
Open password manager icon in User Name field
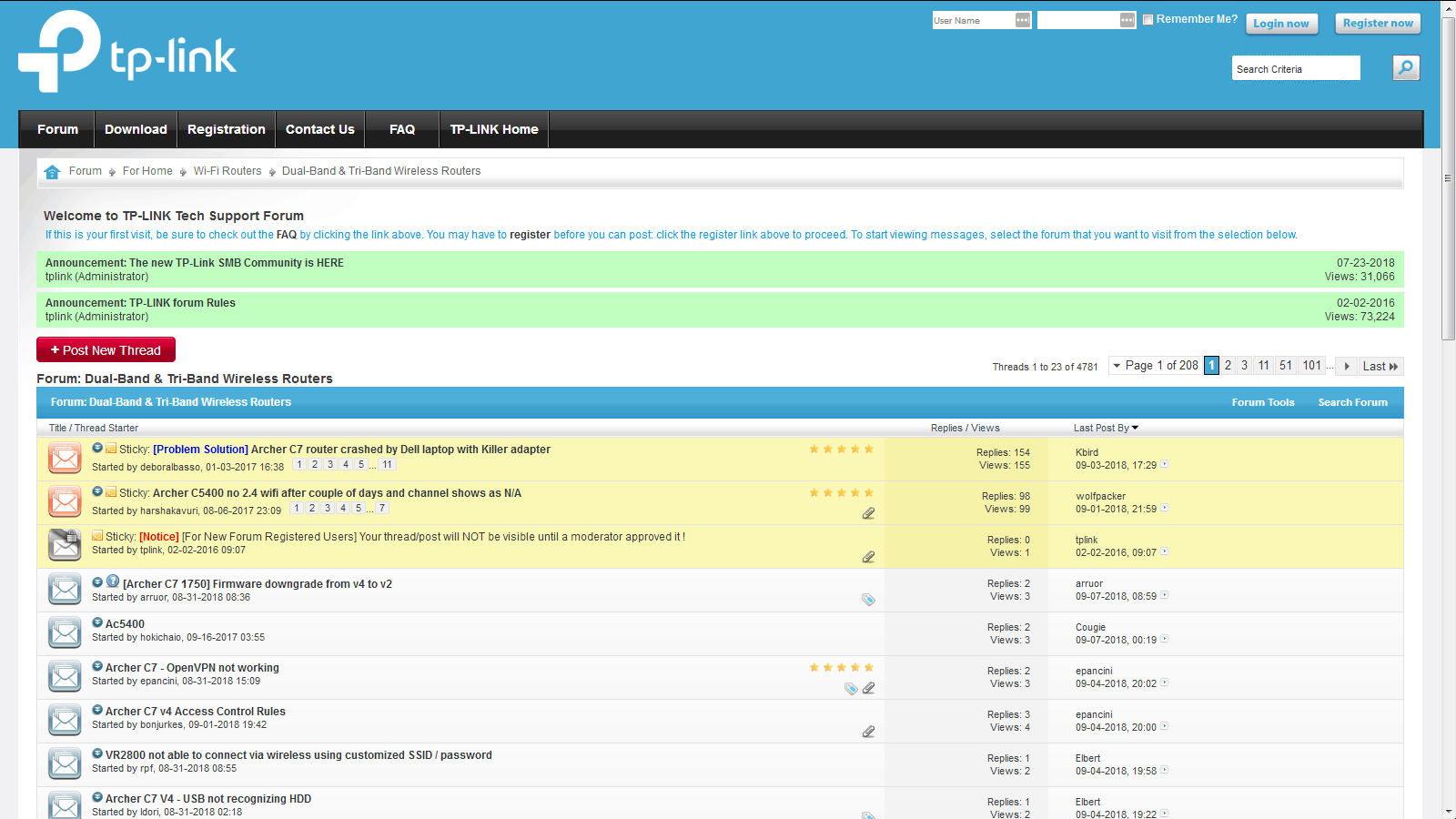pos(1023,20)
